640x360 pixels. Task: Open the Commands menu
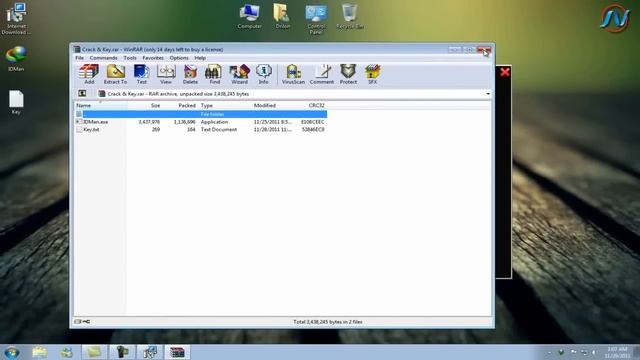[x=103, y=58]
